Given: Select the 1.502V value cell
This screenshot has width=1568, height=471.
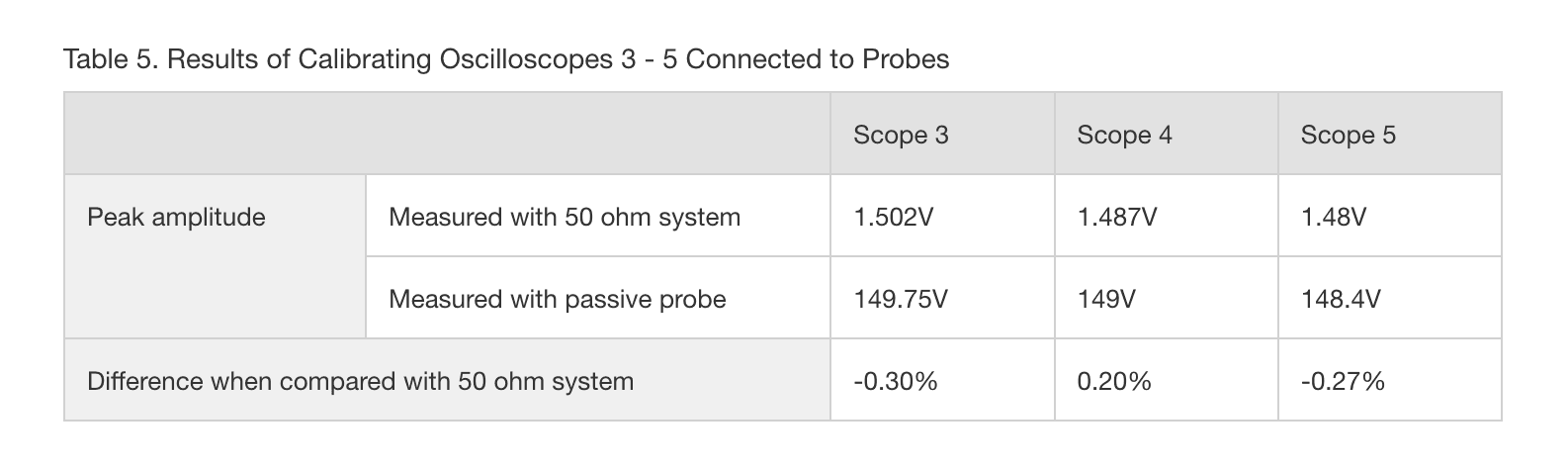Looking at the screenshot, I should pos(893,218).
